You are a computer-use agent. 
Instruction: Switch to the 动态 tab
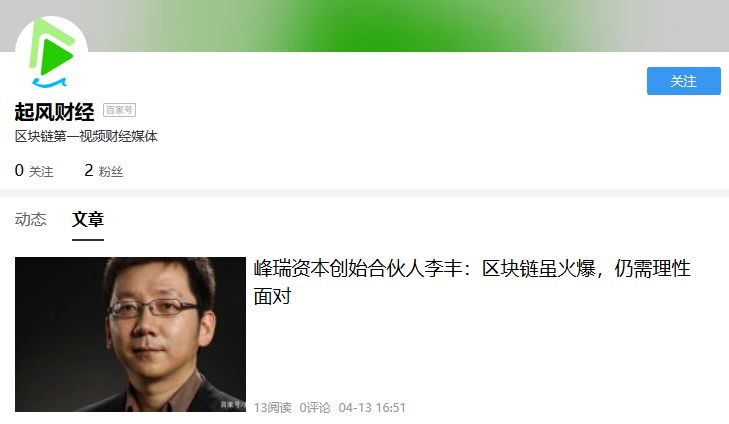(x=31, y=219)
